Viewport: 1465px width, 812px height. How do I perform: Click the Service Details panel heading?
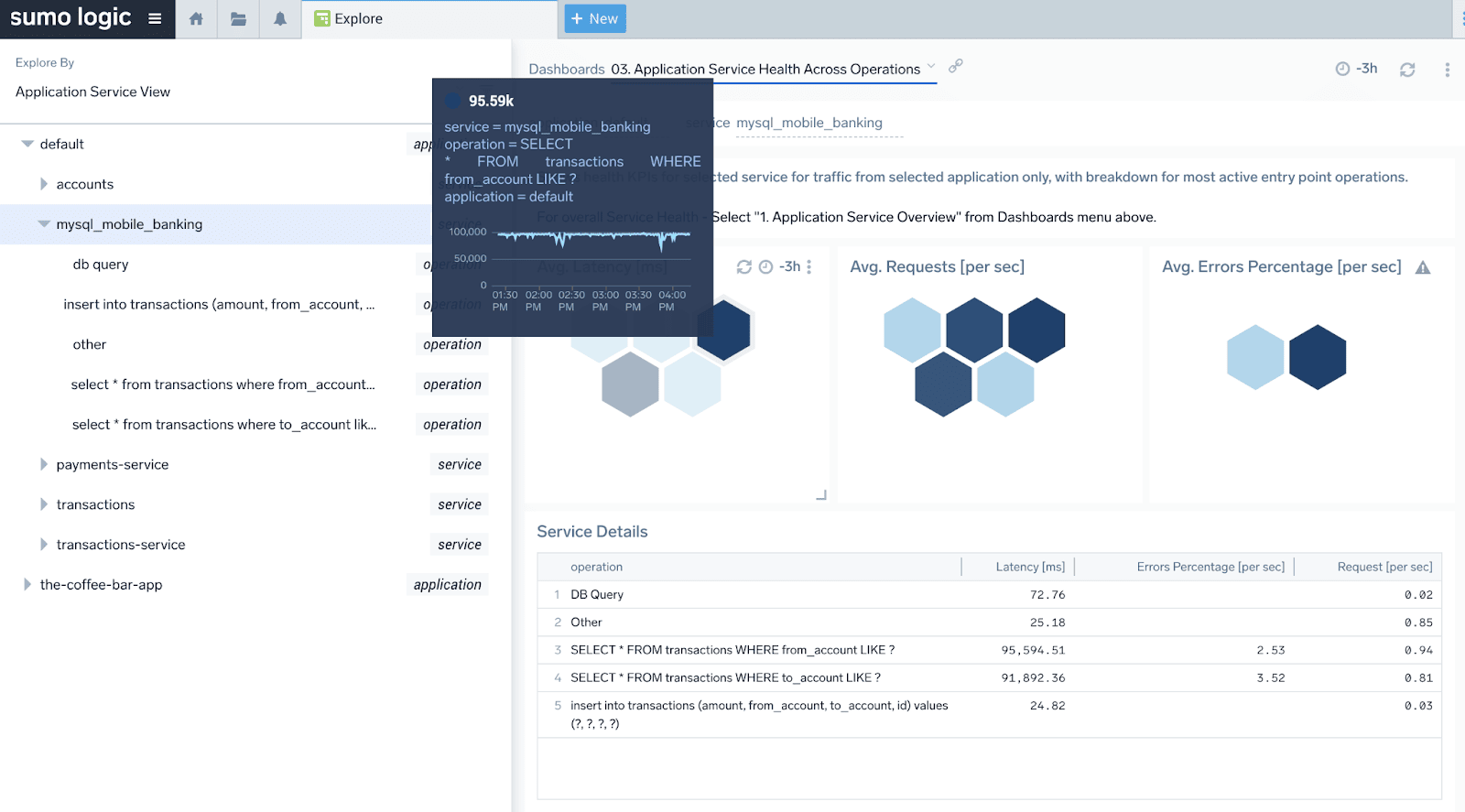(x=591, y=532)
